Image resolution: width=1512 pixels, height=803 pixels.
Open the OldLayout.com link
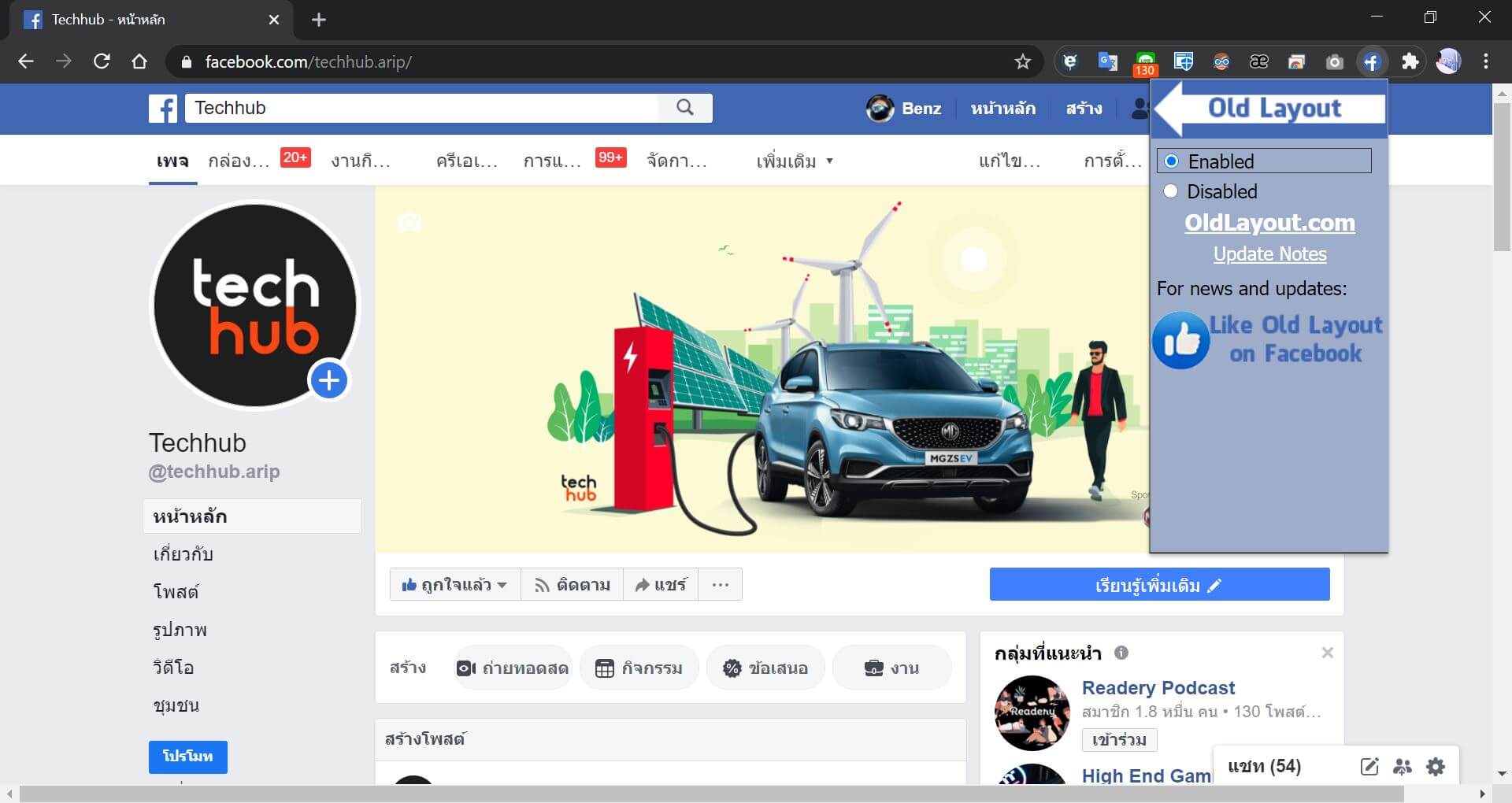tap(1269, 223)
